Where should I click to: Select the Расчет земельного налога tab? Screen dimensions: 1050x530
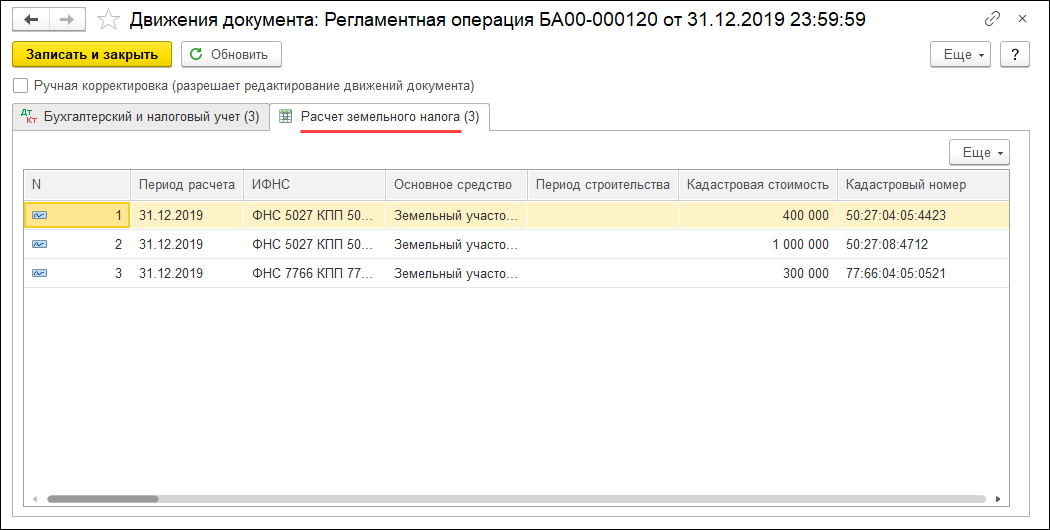tap(381, 117)
